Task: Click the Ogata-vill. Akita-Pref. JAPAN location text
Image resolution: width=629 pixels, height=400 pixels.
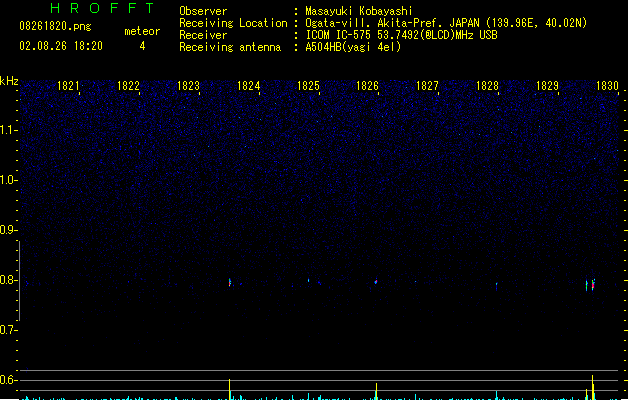Action: 446,23
